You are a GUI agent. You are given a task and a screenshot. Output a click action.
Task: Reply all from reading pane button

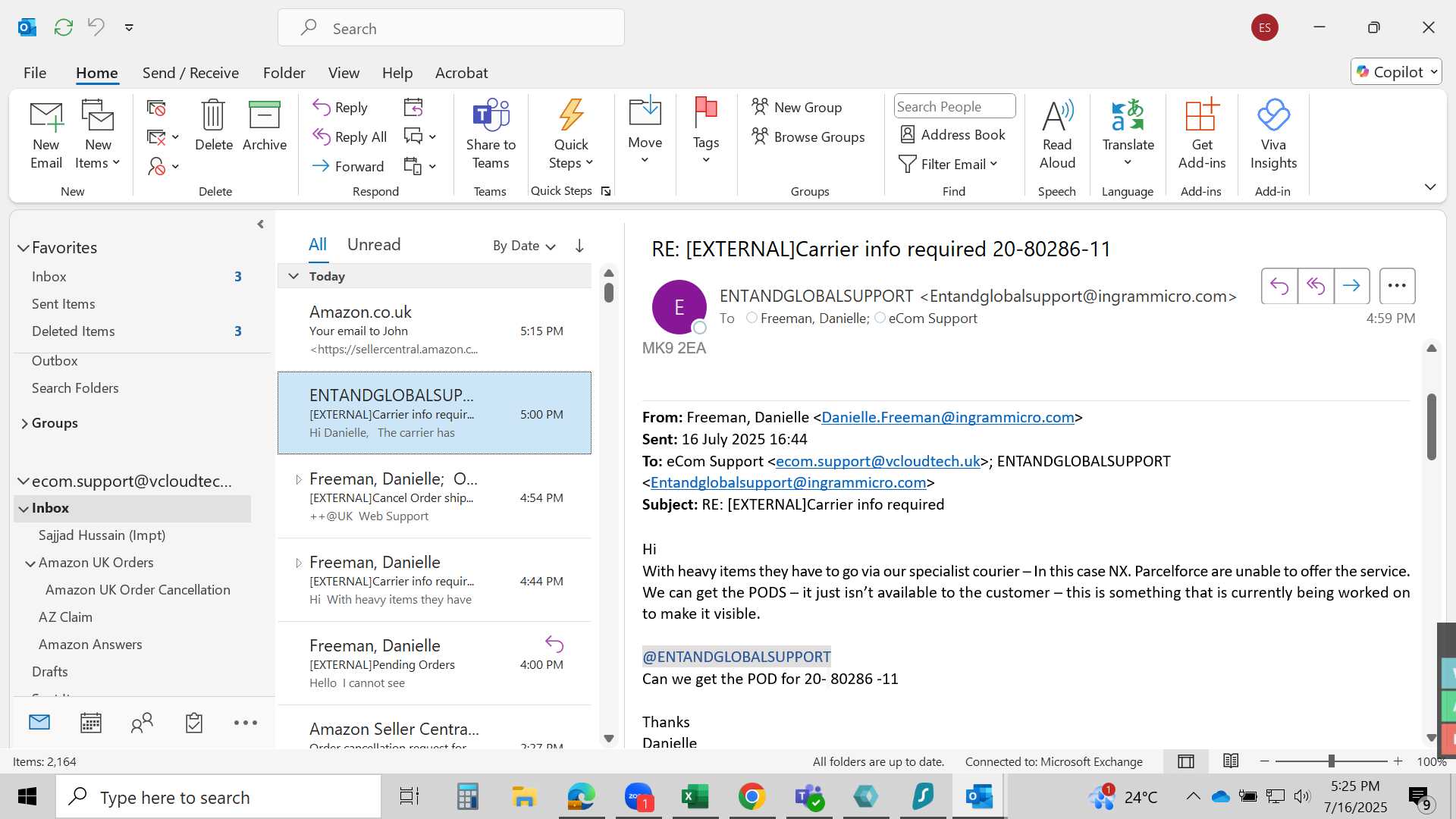pos(1316,286)
